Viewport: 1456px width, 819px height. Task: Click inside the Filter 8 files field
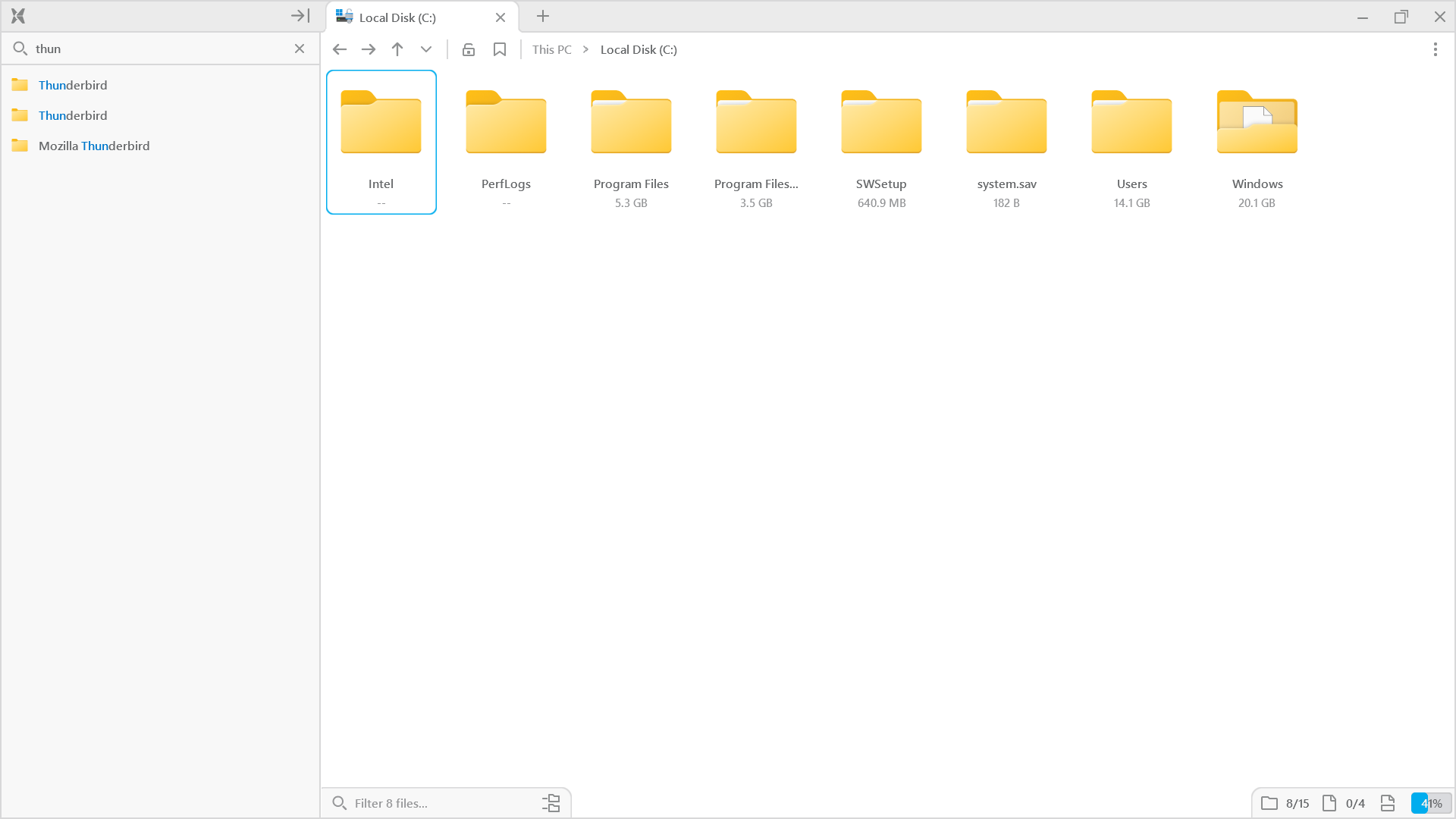[x=425, y=802]
